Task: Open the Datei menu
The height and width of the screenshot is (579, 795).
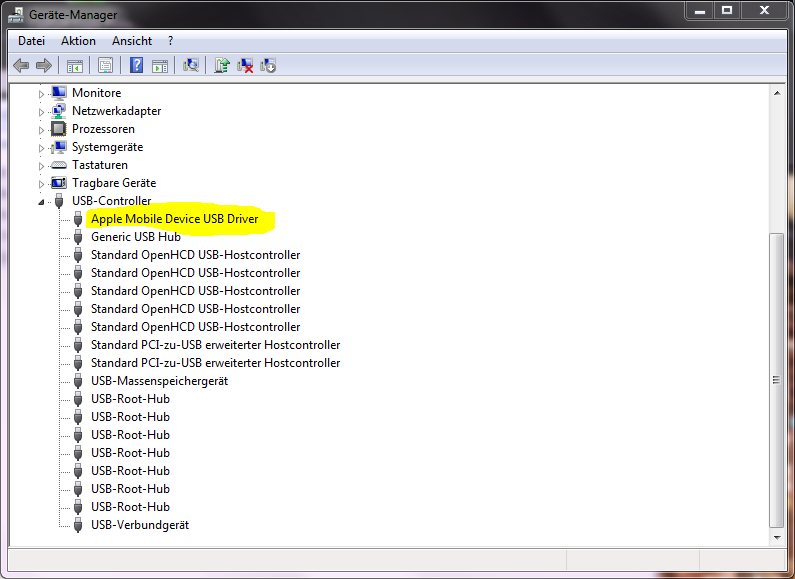Action: (31, 41)
